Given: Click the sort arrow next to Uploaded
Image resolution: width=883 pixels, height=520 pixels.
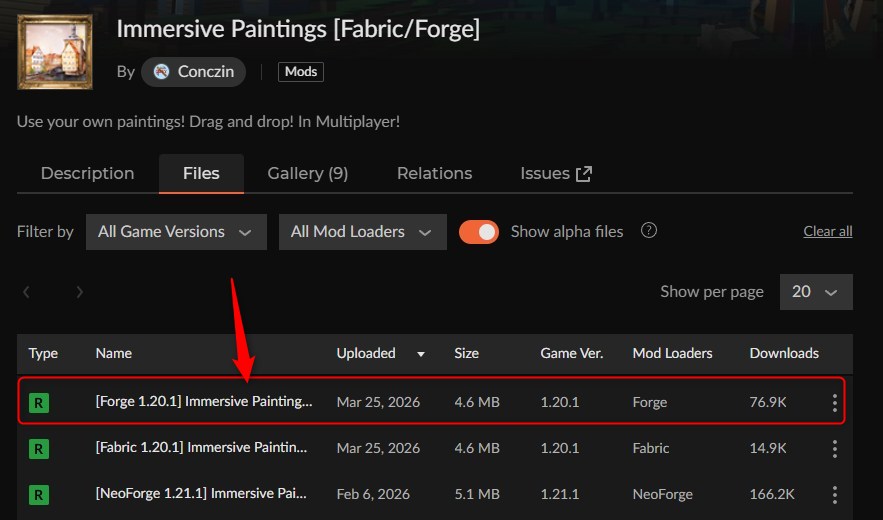Looking at the screenshot, I should tap(421, 354).
